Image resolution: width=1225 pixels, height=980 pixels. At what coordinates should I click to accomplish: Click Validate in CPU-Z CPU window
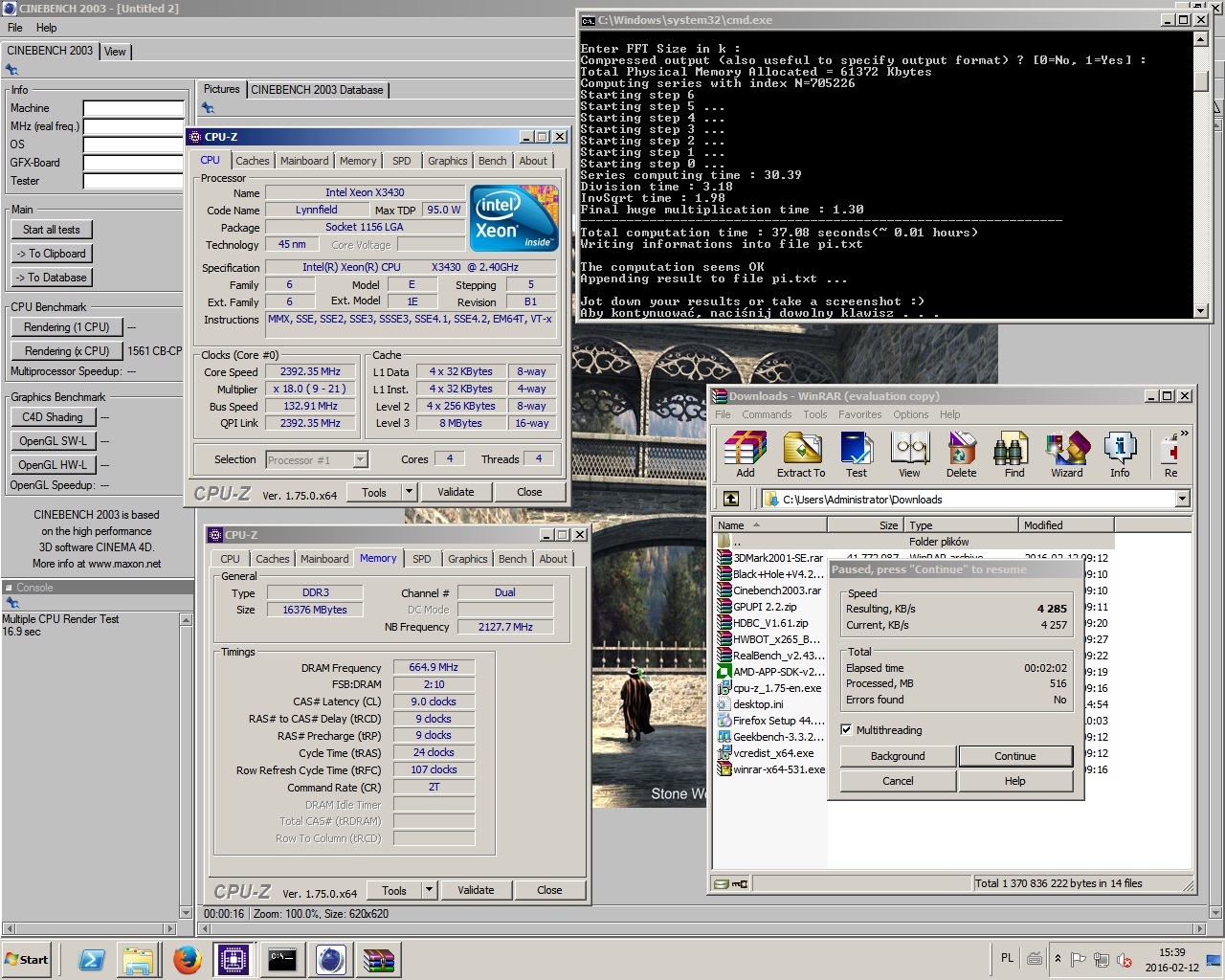tap(456, 492)
